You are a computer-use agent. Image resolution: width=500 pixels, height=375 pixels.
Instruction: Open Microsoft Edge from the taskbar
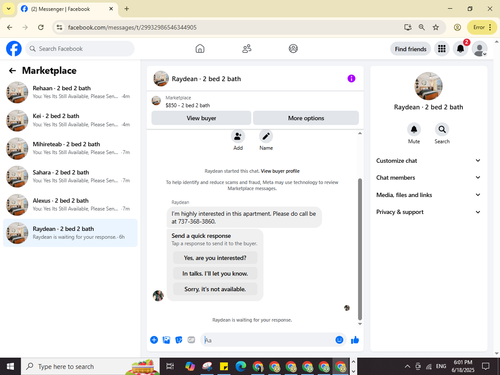point(241,366)
